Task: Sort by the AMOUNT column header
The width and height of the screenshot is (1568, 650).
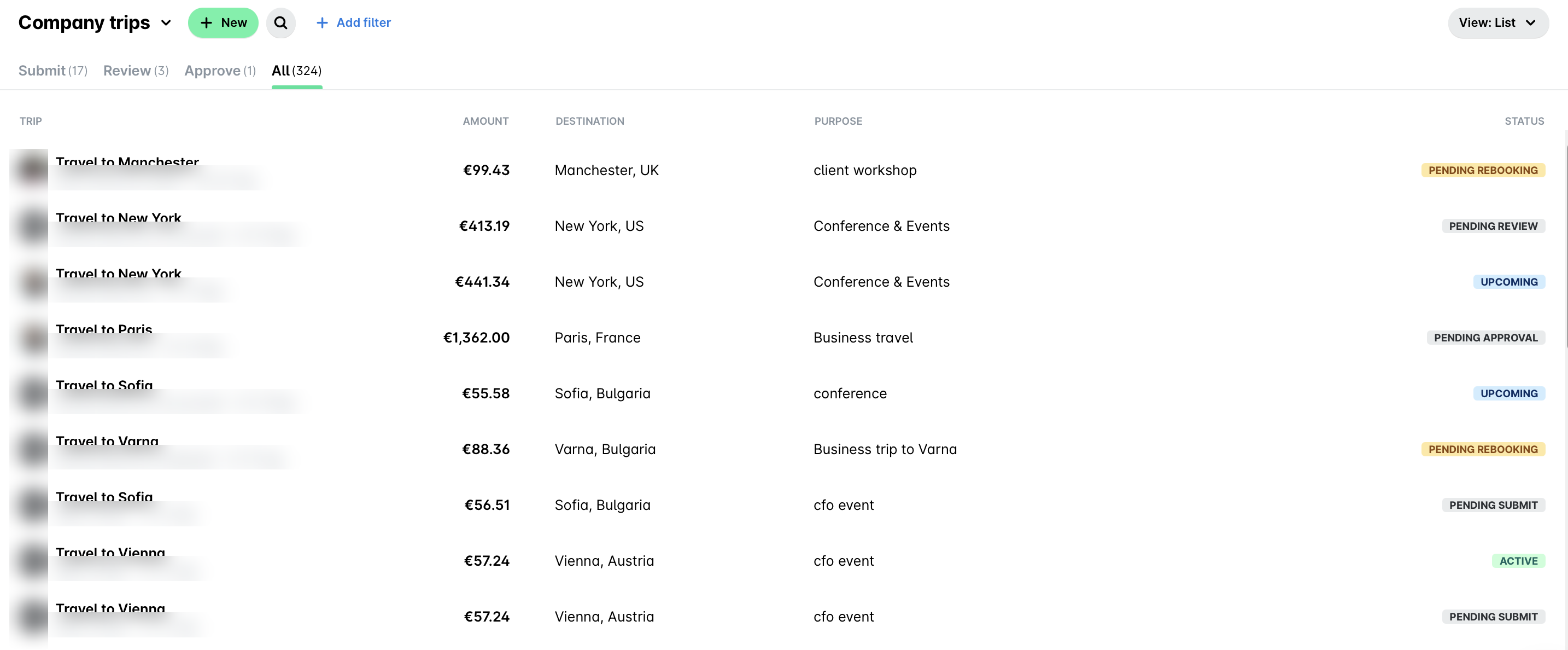Action: click(x=485, y=121)
